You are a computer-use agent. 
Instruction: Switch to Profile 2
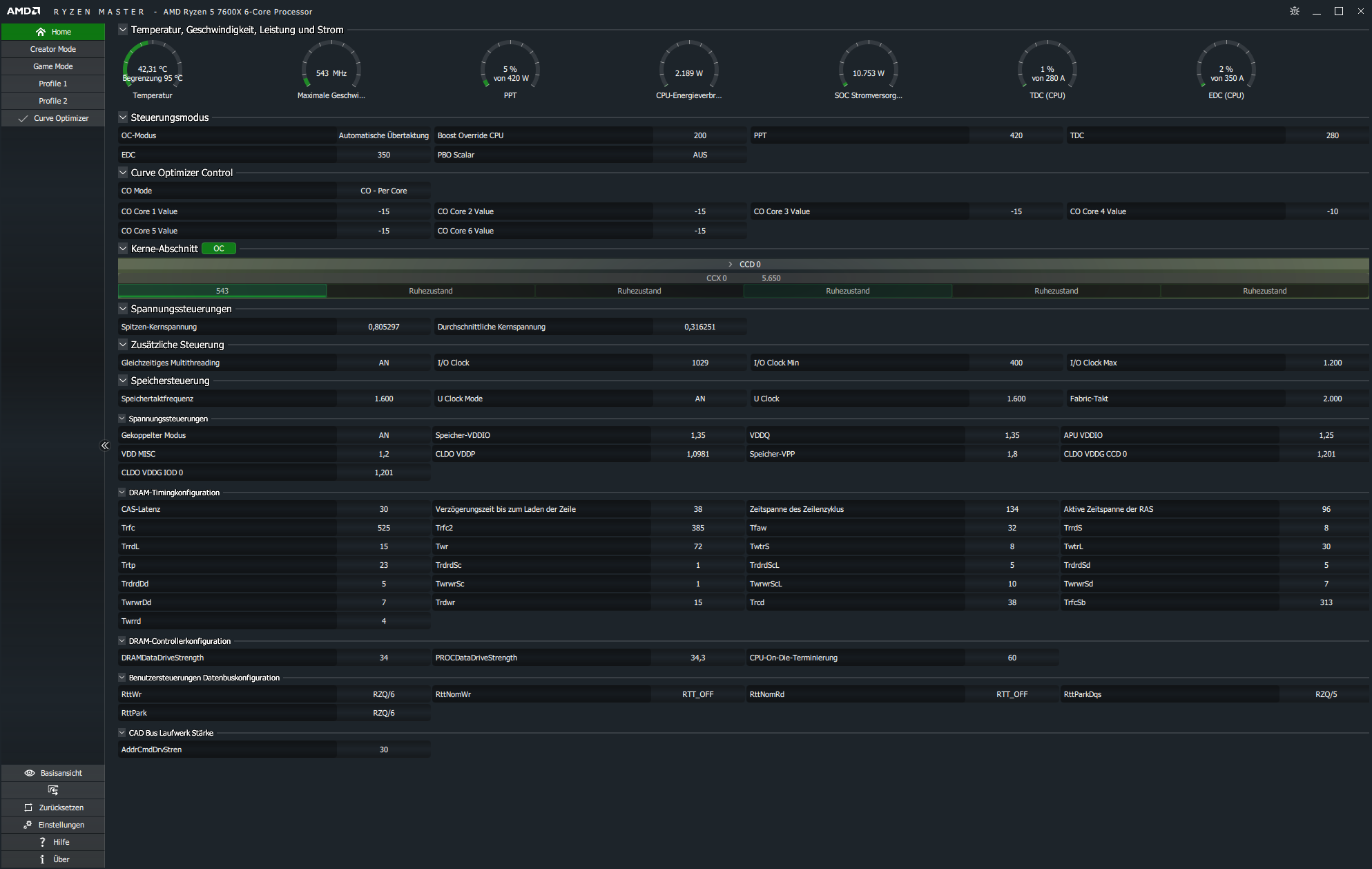[x=53, y=101]
